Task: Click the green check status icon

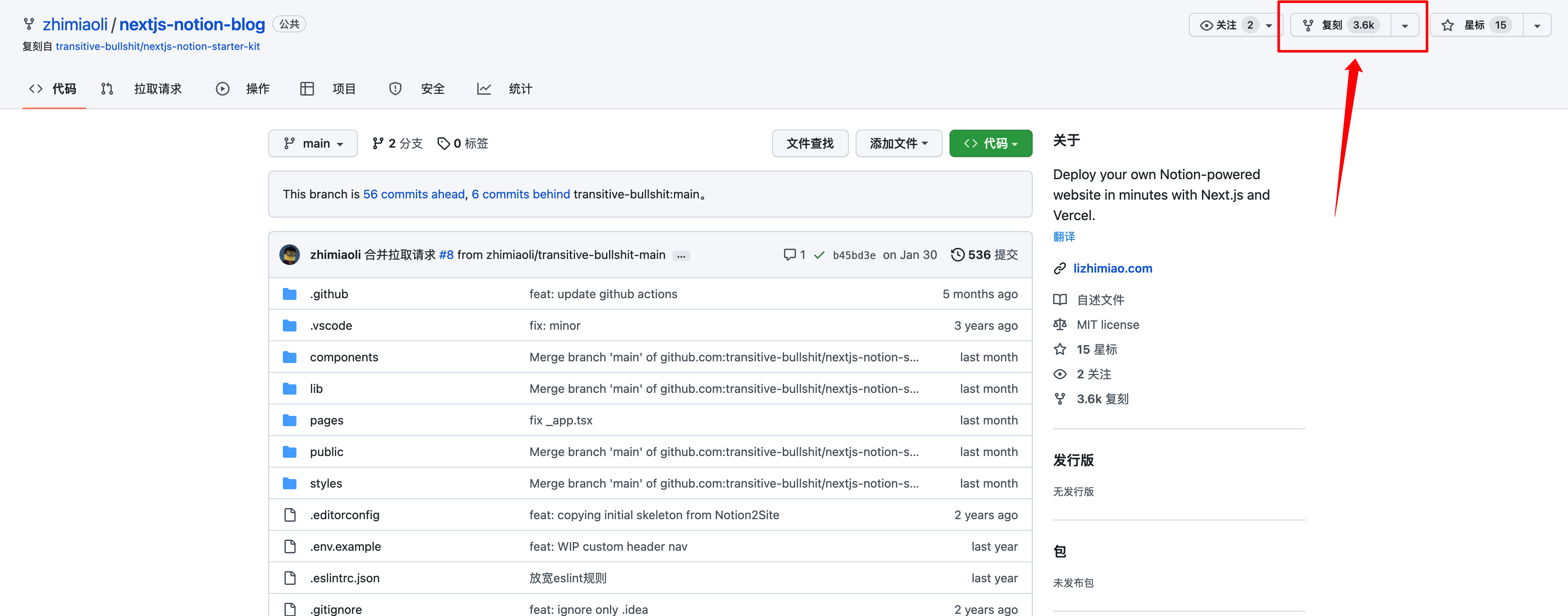Action: click(x=819, y=255)
